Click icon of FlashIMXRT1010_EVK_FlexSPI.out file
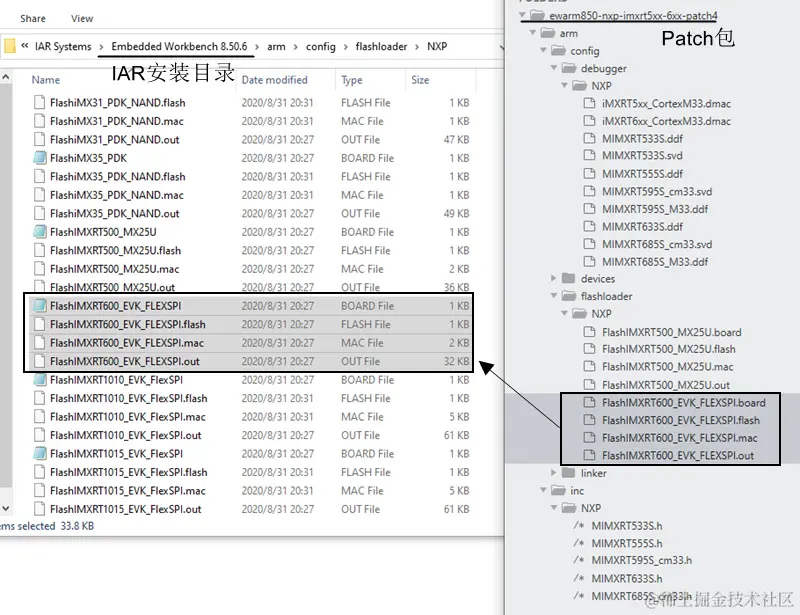Image resolution: width=800 pixels, height=615 pixels. coord(39,435)
